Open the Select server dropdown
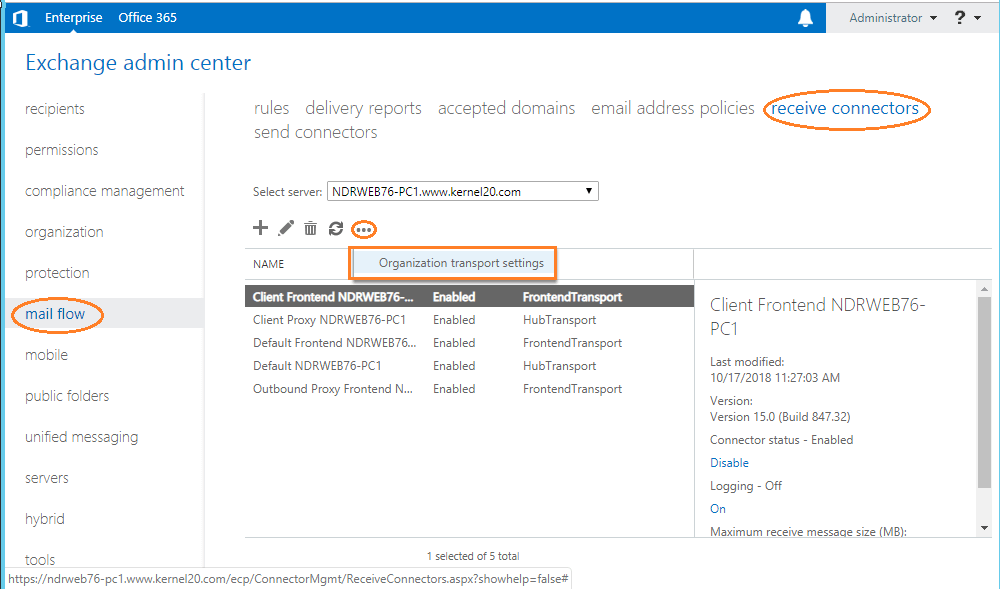 (463, 191)
